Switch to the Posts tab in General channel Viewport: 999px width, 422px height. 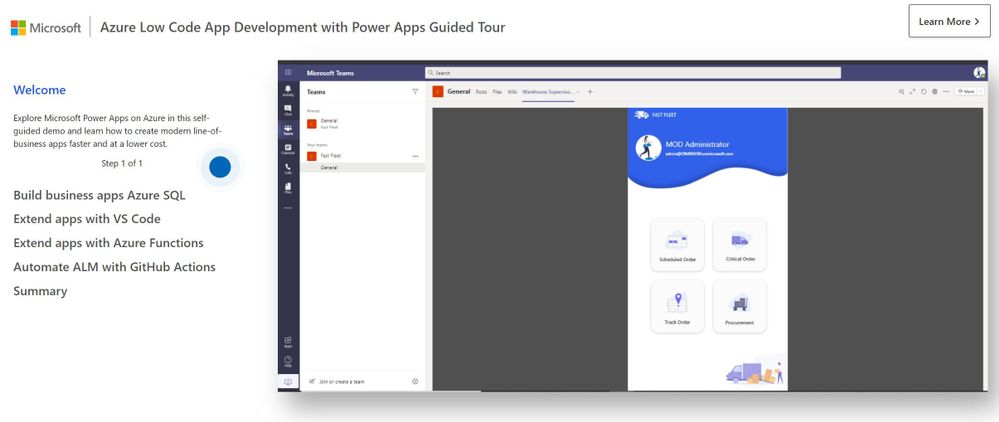[481, 92]
